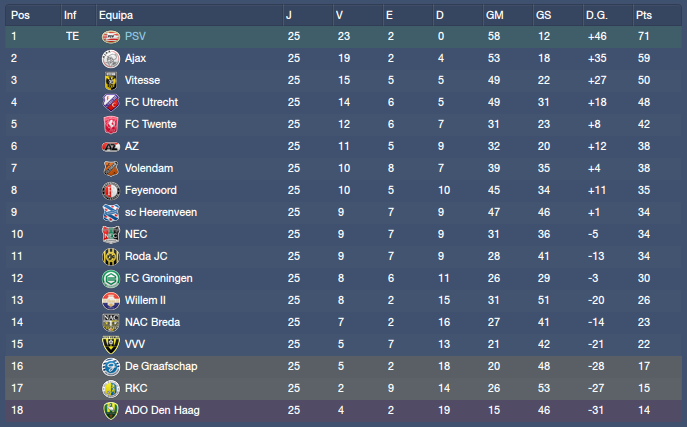Click the Vitesse club badge

(x=110, y=80)
